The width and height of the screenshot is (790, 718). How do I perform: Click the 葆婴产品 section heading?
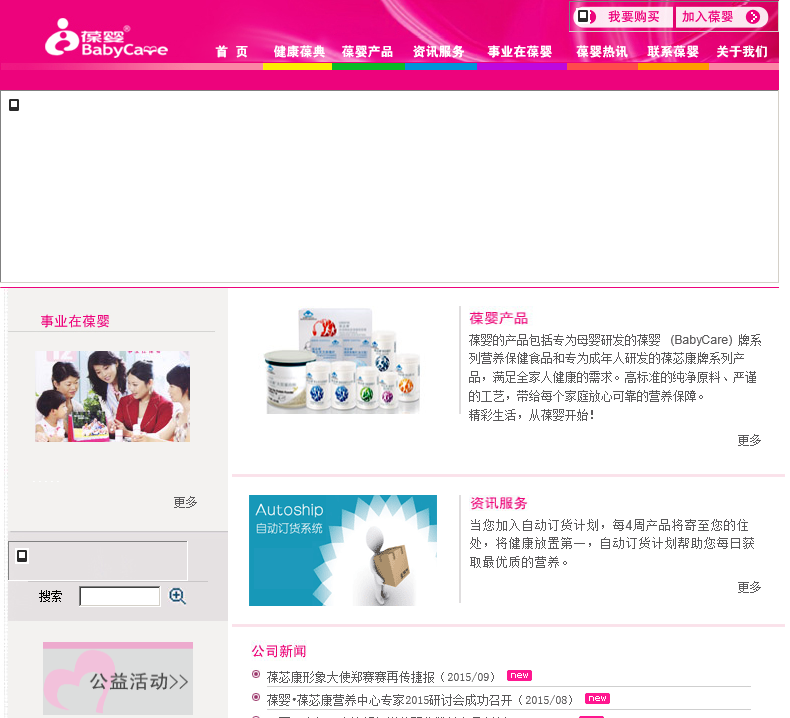(498, 318)
